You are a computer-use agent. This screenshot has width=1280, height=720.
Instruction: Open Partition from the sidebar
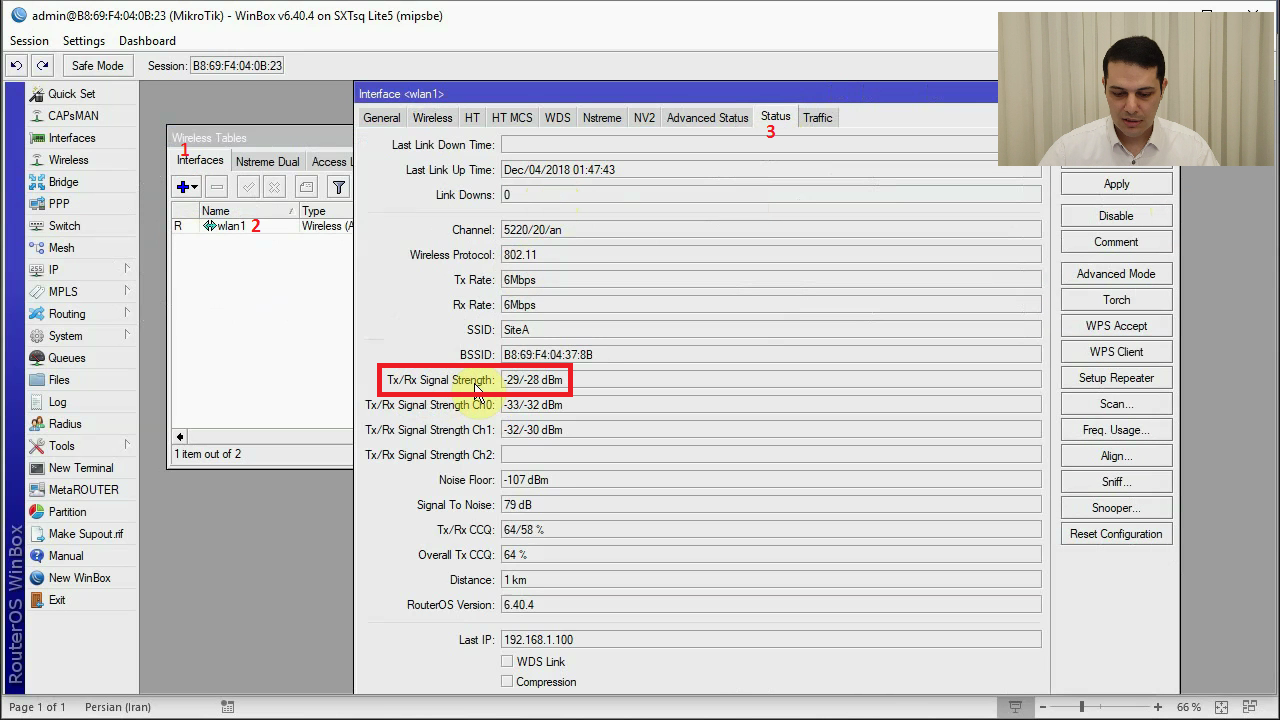67,512
